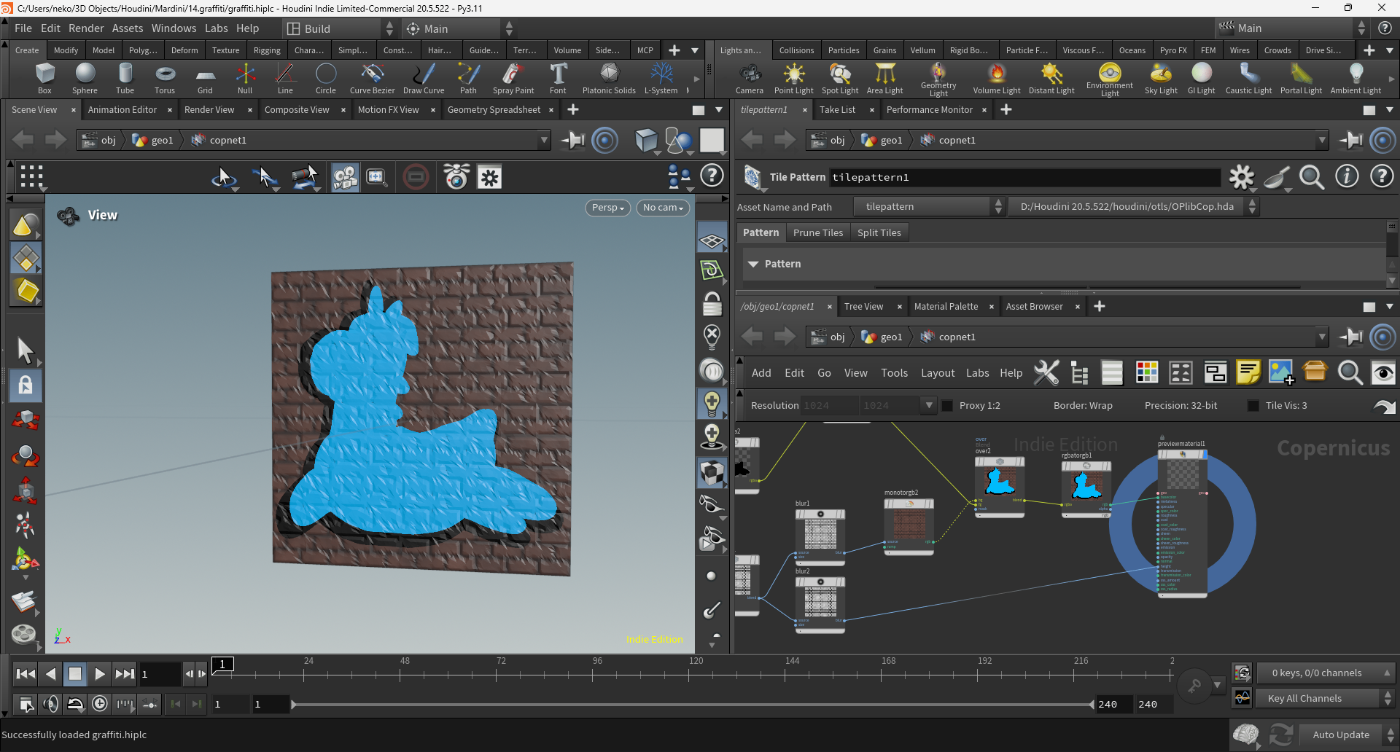Enable the Proxy 1:2 checkbox
Screen dimensions: 1400x752
click(947, 405)
